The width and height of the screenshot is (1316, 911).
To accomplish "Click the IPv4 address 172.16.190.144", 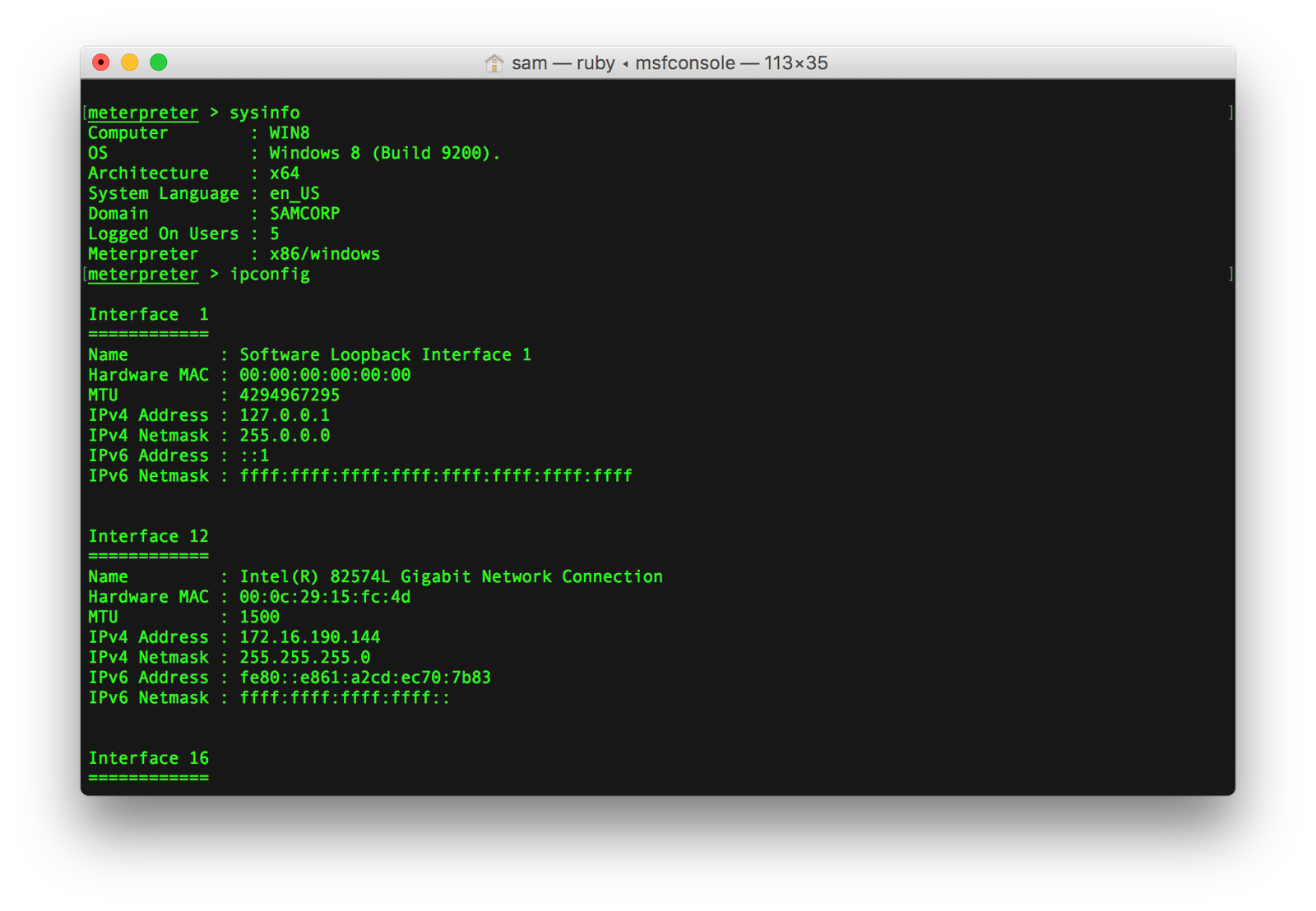I will [309, 637].
